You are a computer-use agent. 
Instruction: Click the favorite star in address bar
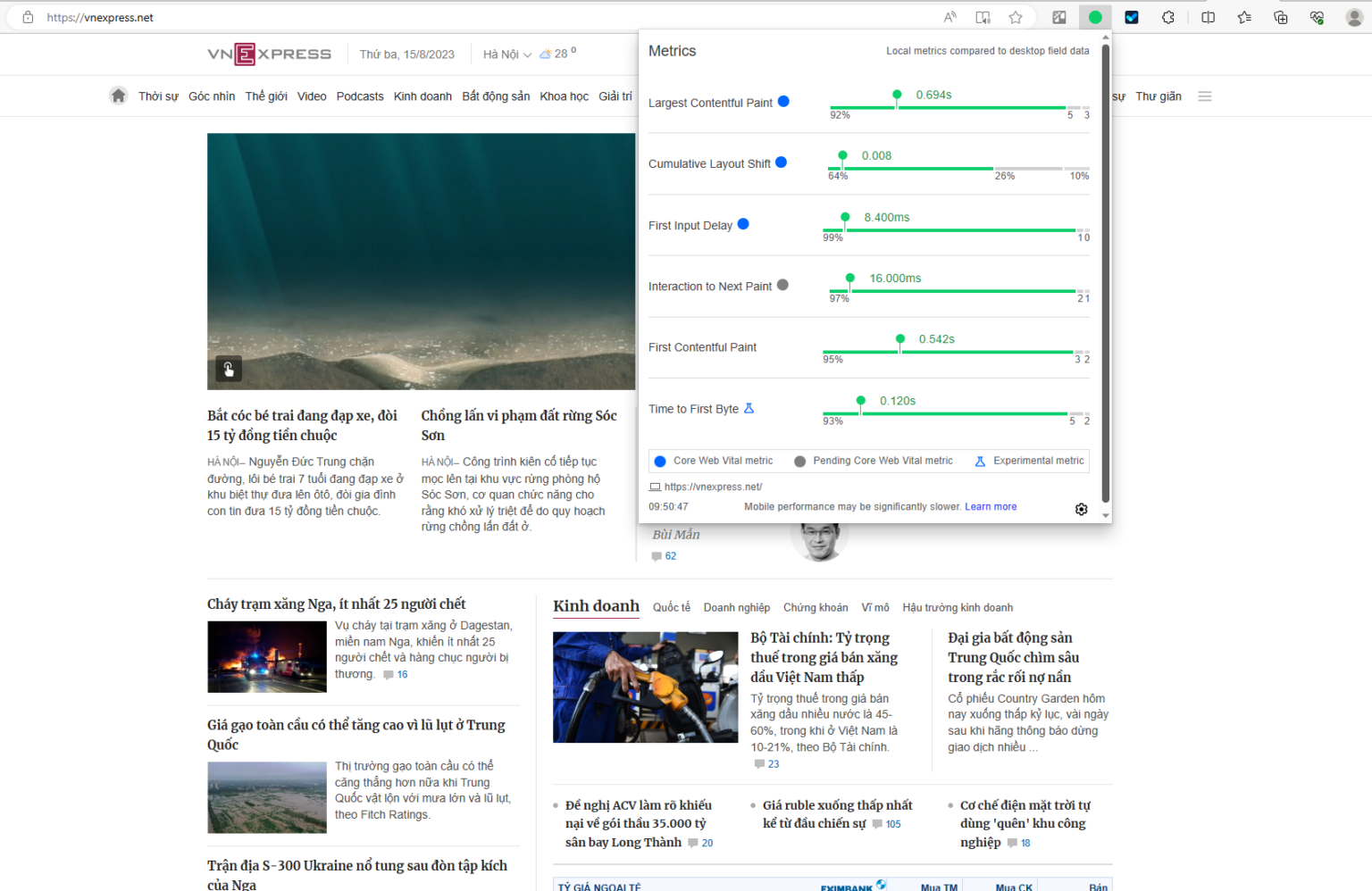[1016, 17]
